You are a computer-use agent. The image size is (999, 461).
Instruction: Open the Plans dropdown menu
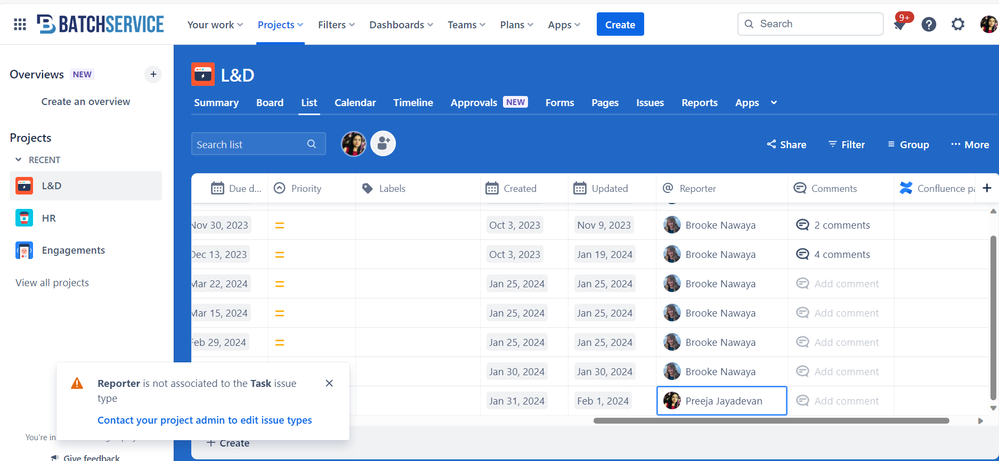[517, 25]
